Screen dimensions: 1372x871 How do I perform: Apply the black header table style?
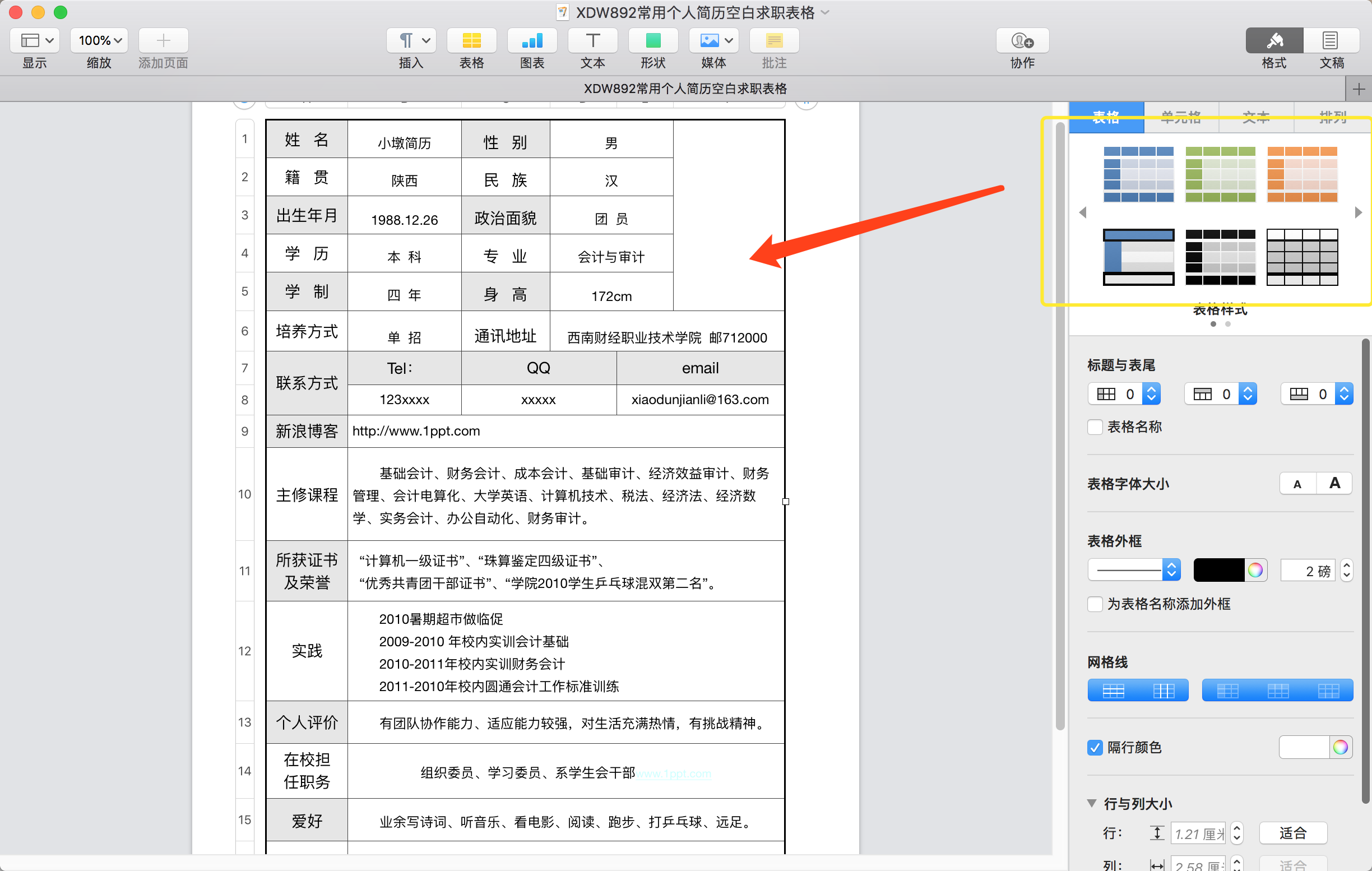coord(1220,257)
